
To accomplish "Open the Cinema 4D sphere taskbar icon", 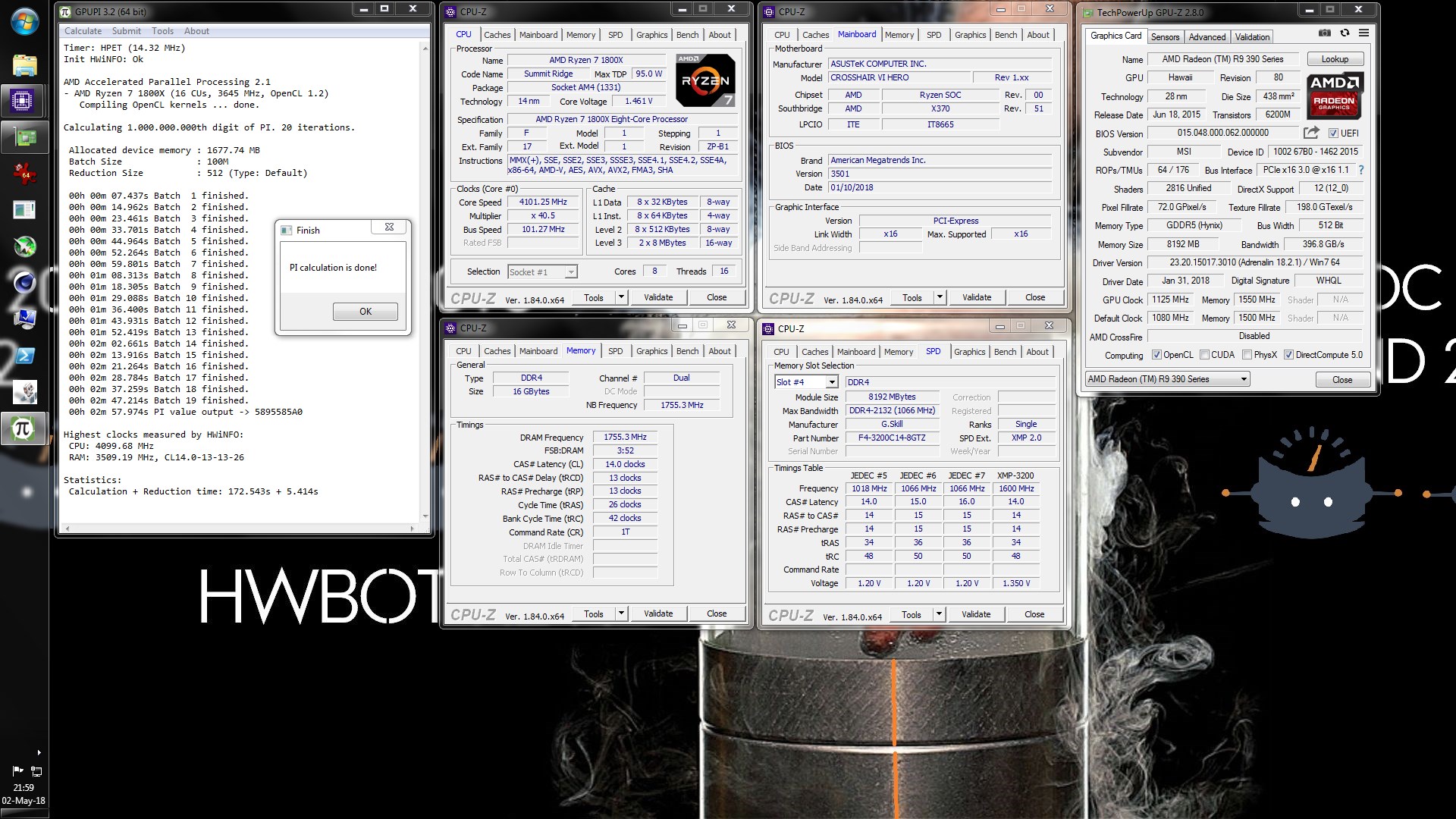I will coord(24,283).
